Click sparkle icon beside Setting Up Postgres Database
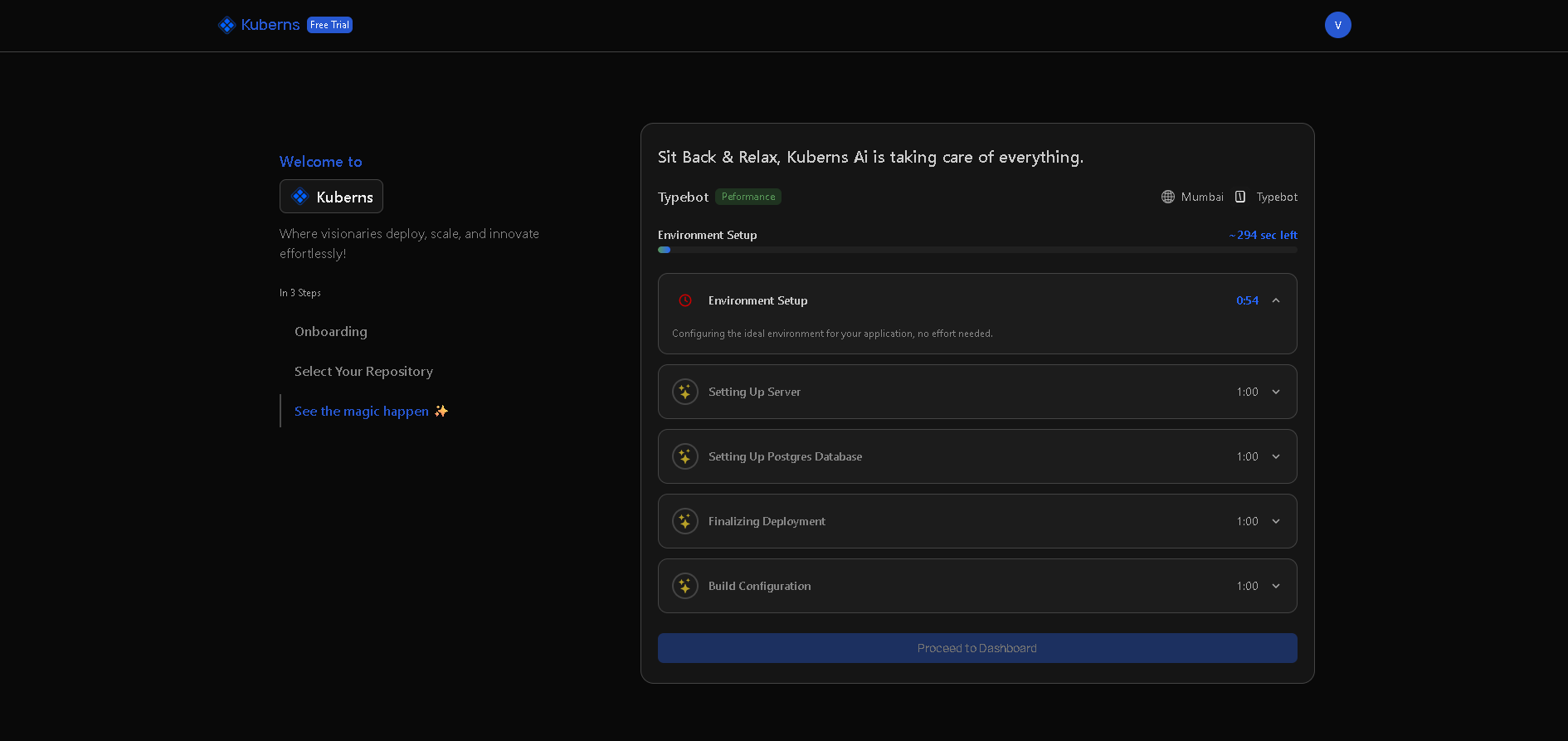Image resolution: width=1568 pixels, height=741 pixels. click(x=685, y=456)
